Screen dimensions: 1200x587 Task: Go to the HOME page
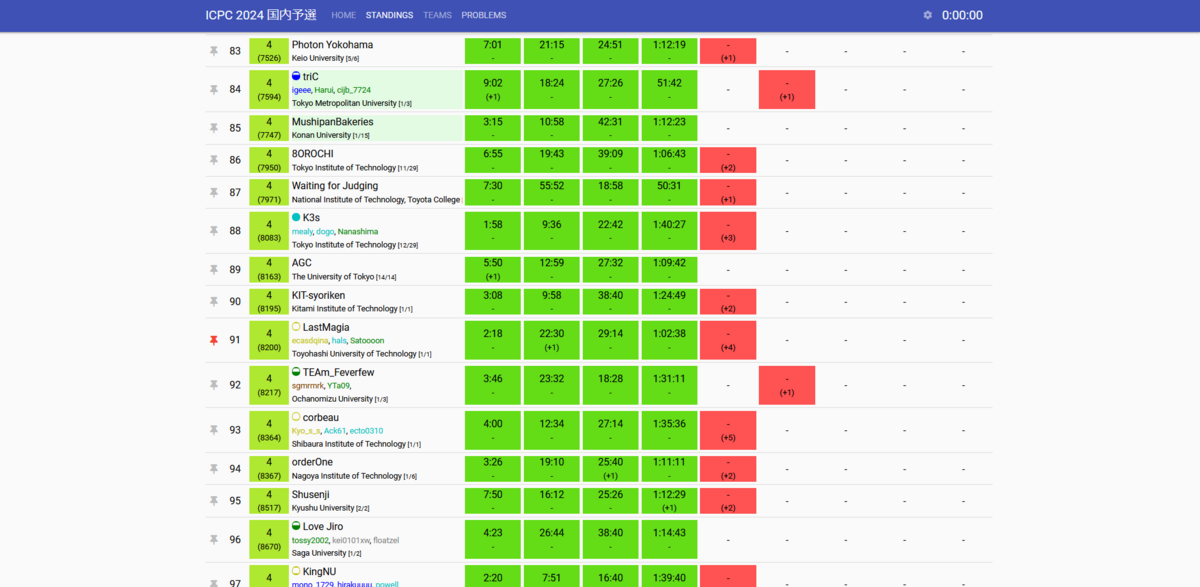343,15
